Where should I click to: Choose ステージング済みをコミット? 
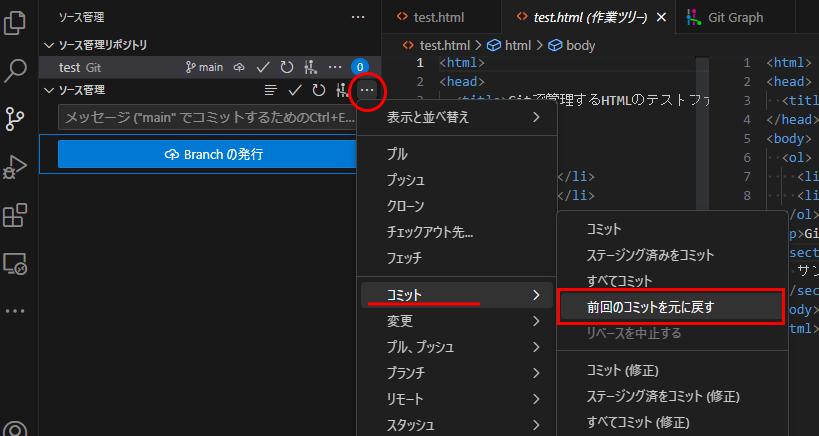[672, 255]
